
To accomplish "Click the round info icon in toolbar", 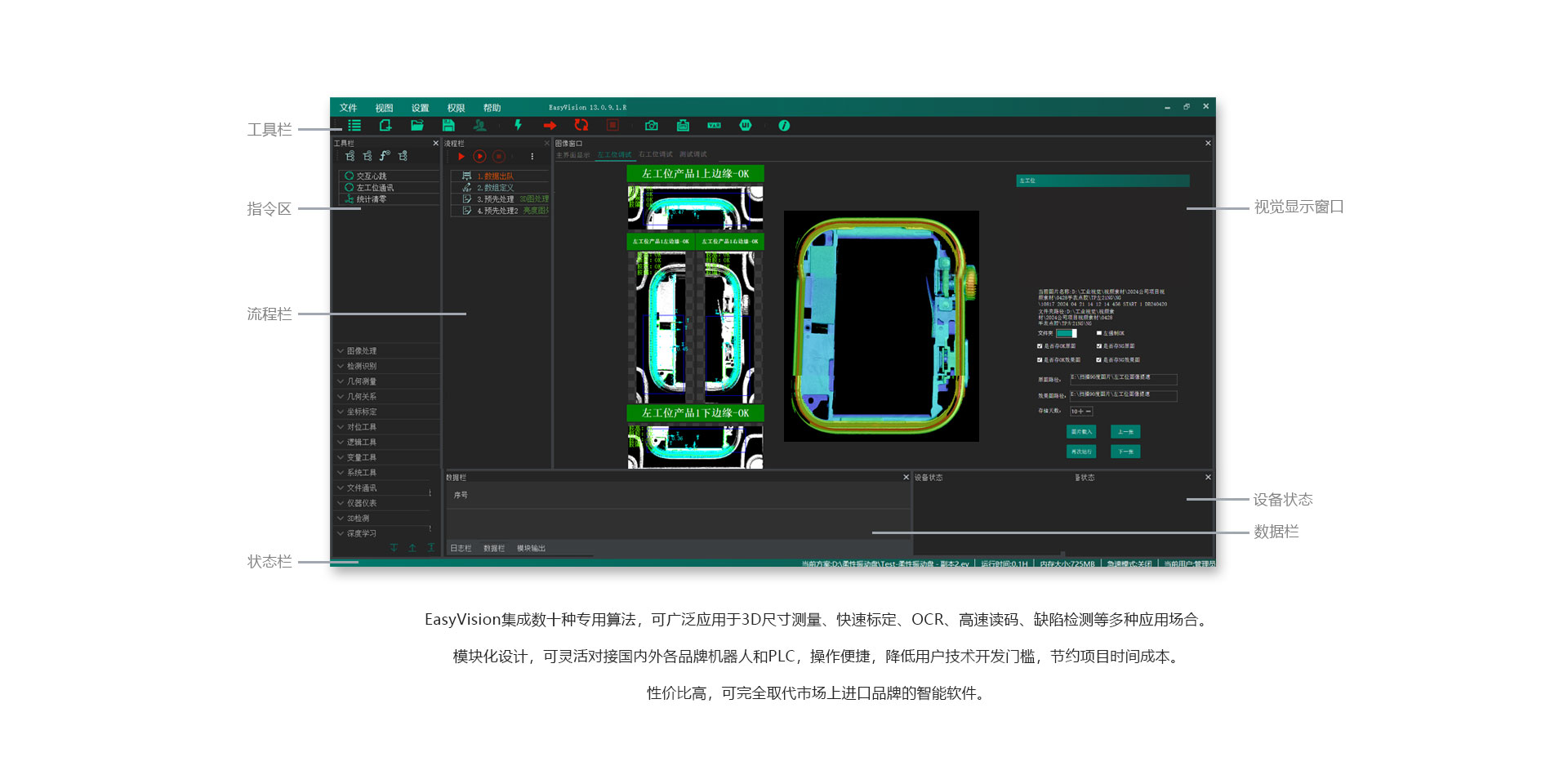I will (784, 125).
